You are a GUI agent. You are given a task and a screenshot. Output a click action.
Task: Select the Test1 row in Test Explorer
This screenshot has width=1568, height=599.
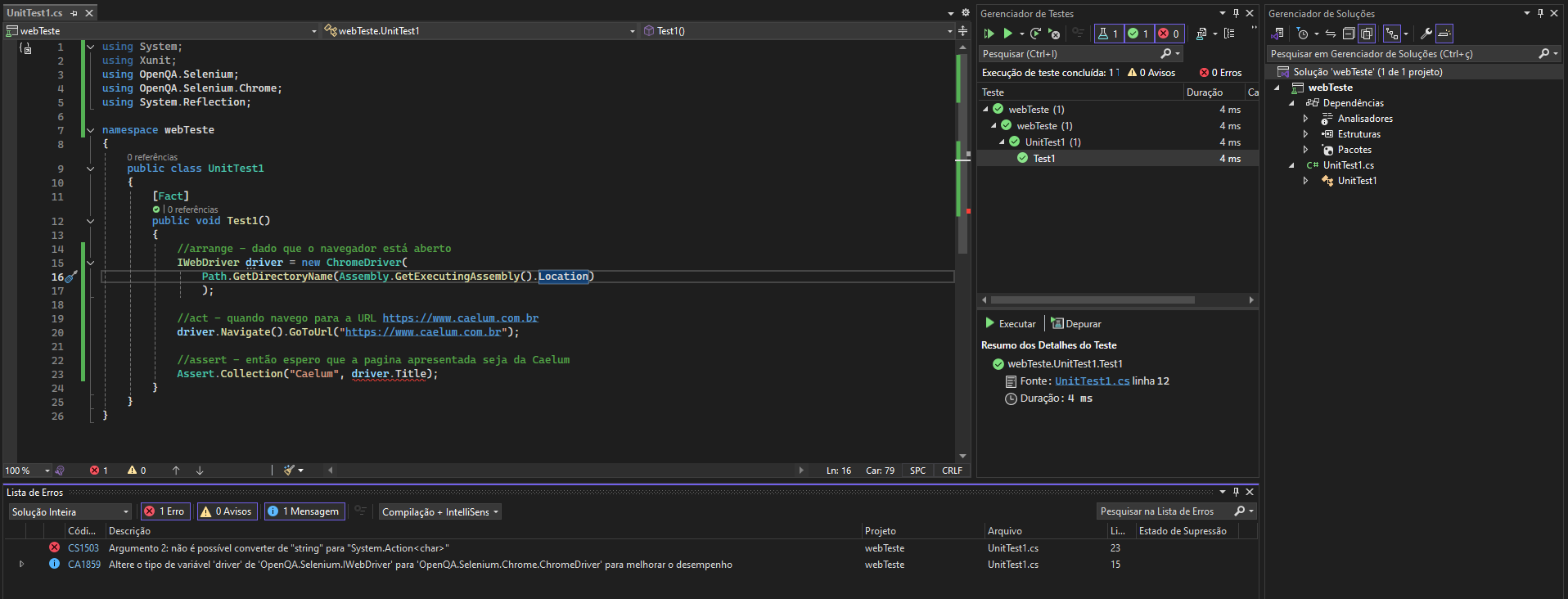point(1117,159)
